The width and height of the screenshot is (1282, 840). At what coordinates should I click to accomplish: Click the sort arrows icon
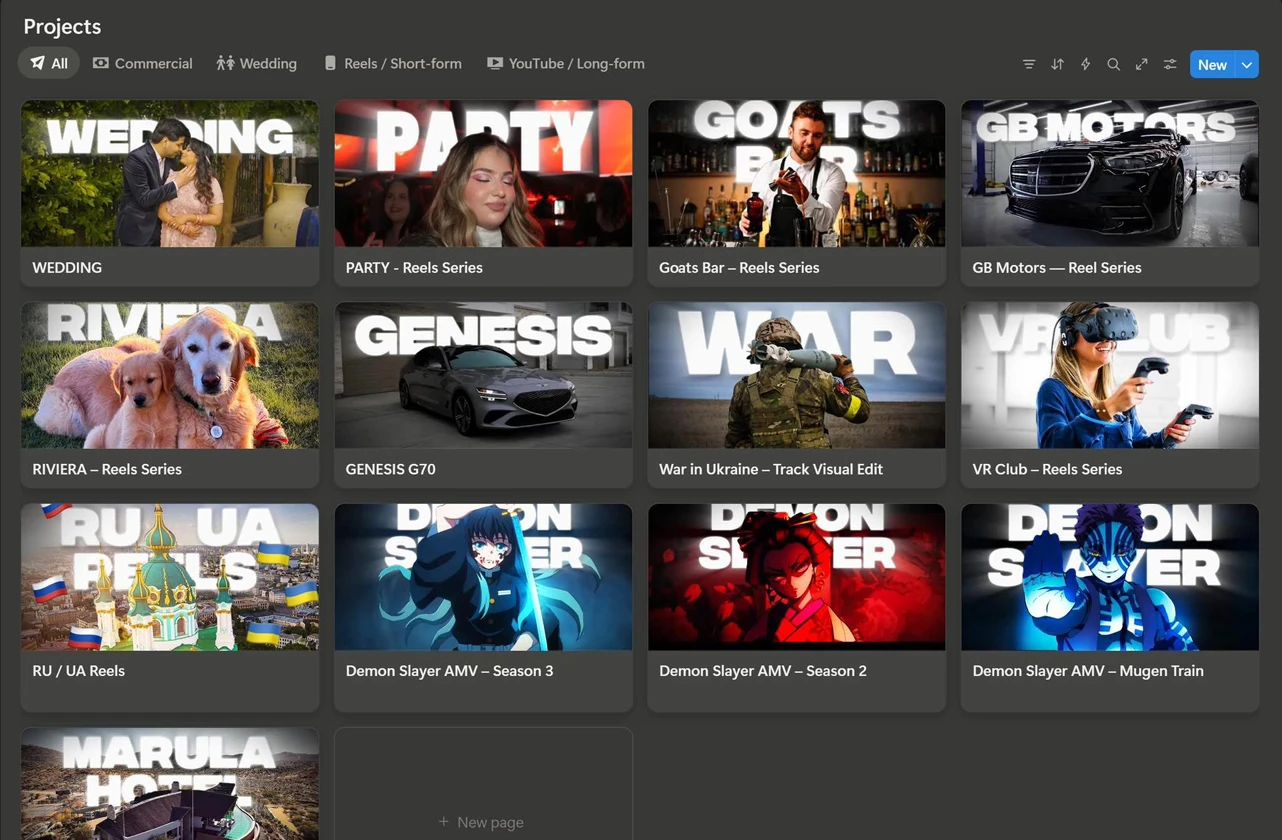1057,64
